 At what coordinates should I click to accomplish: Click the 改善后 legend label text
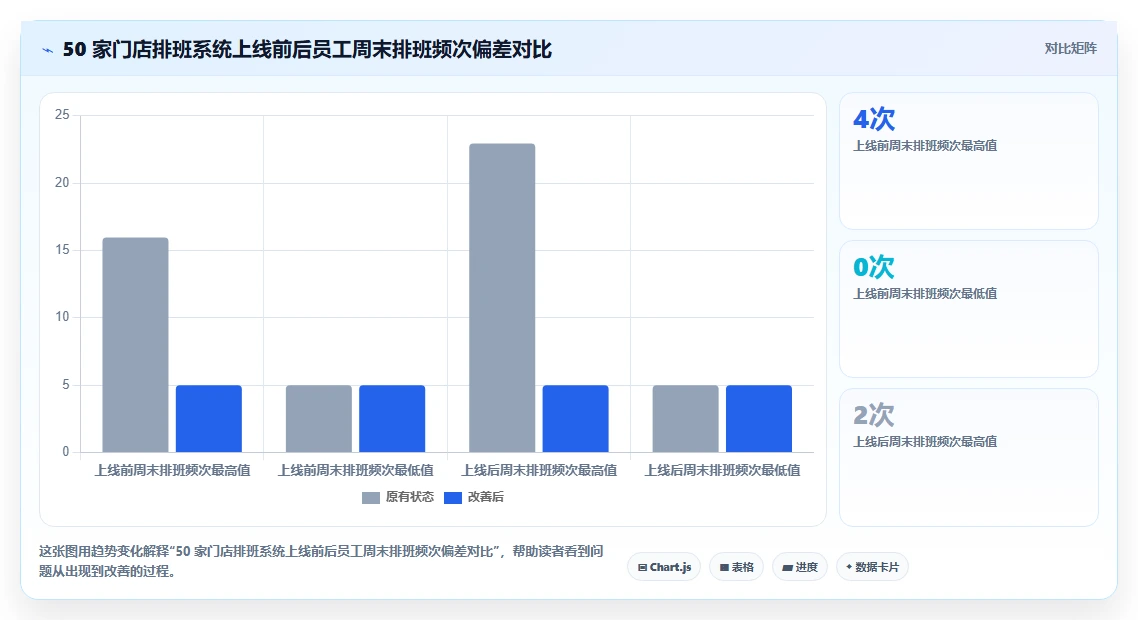point(486,497)
